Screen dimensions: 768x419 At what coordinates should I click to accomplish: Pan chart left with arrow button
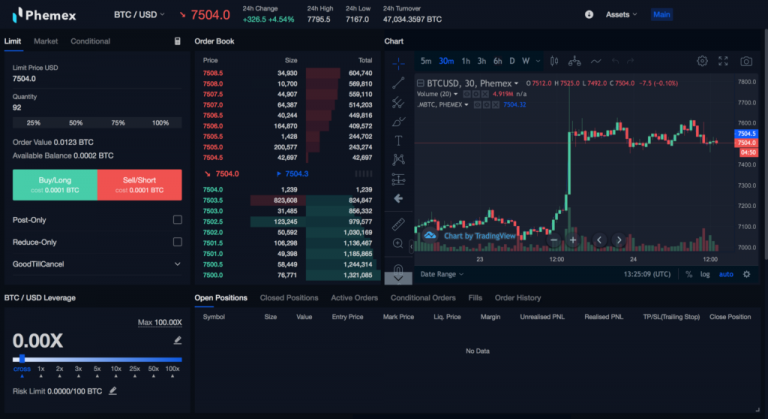click(599, 240)
